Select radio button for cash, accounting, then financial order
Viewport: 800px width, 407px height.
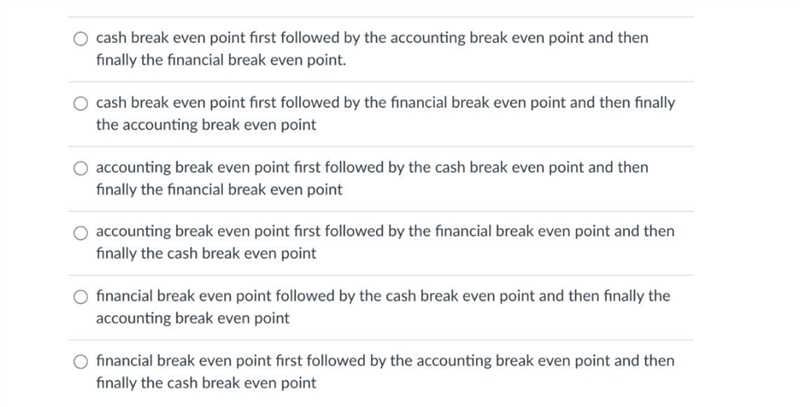click(x=81, y=39)
